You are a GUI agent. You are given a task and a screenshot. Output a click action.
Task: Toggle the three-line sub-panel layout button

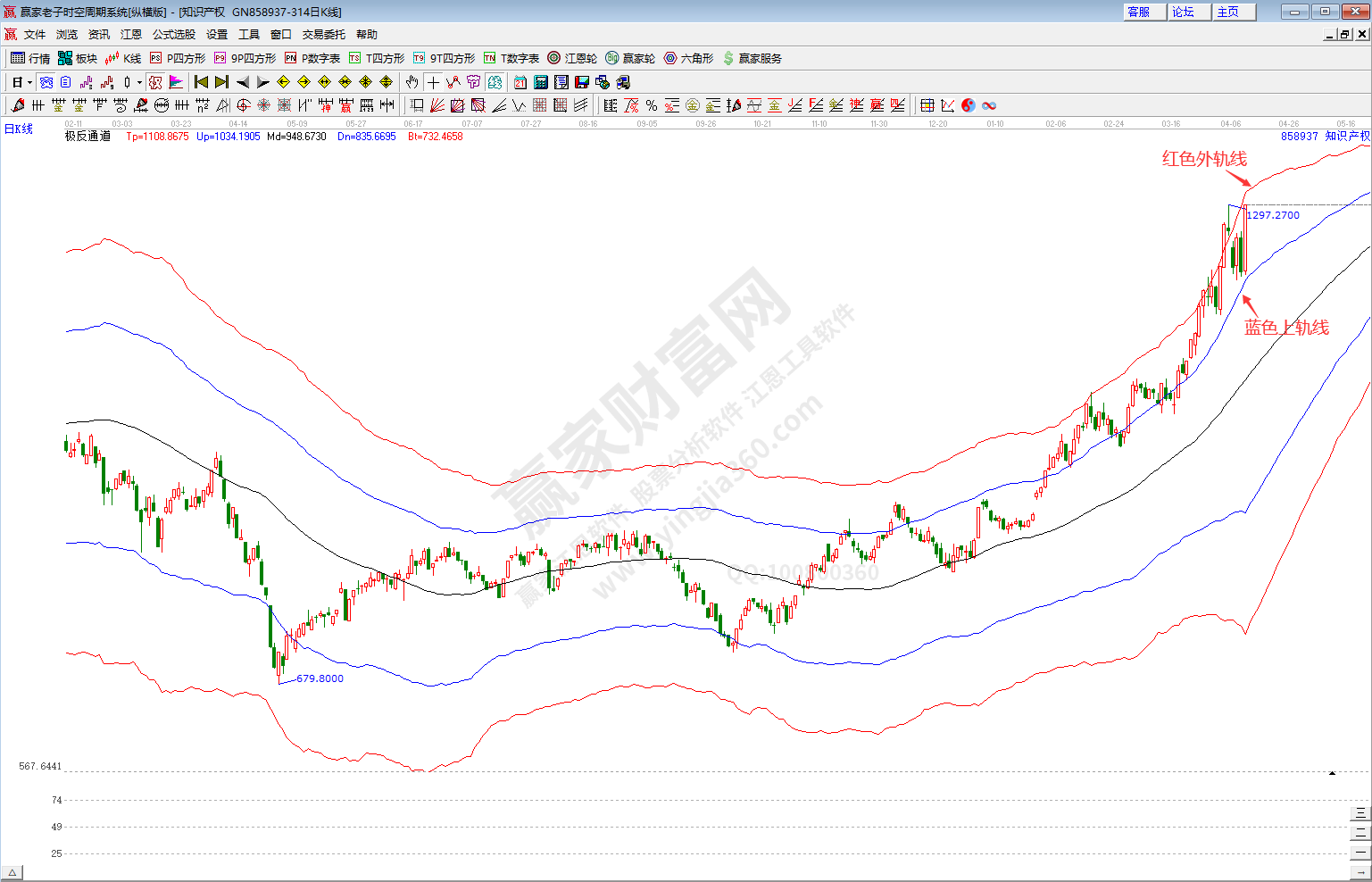point(1360,812)
